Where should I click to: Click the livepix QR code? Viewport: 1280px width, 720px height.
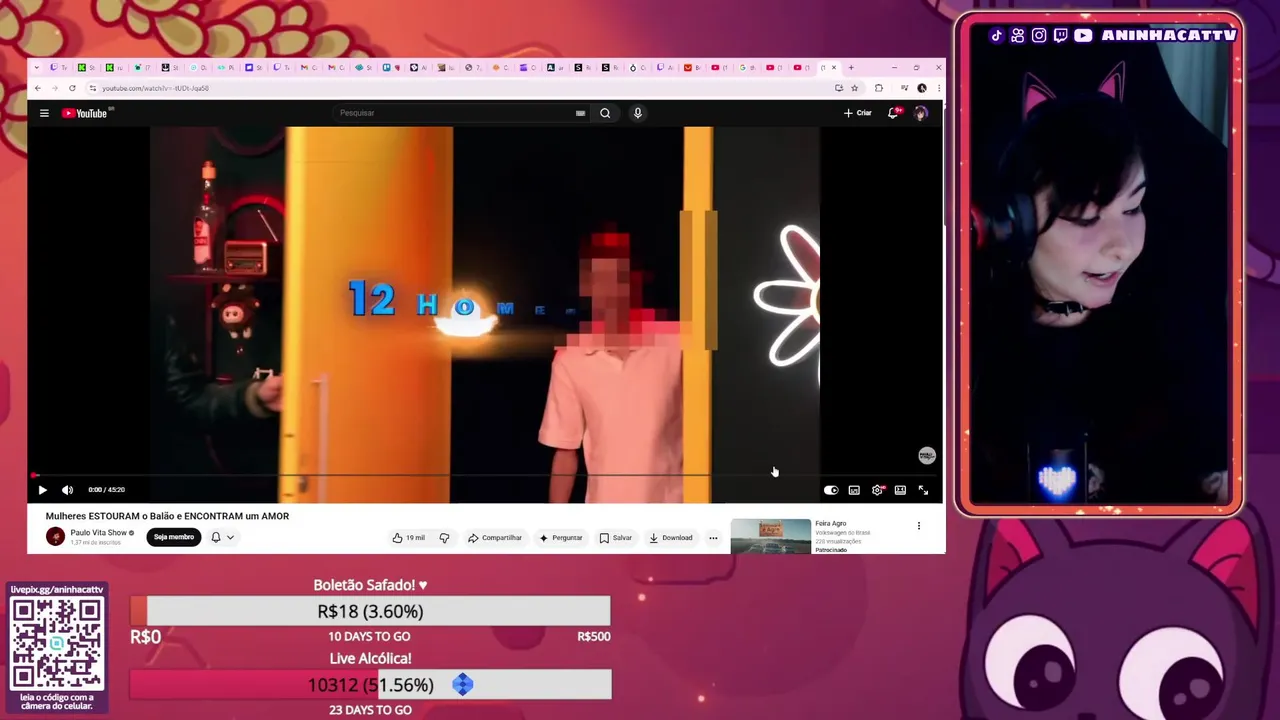pos(57,643)
